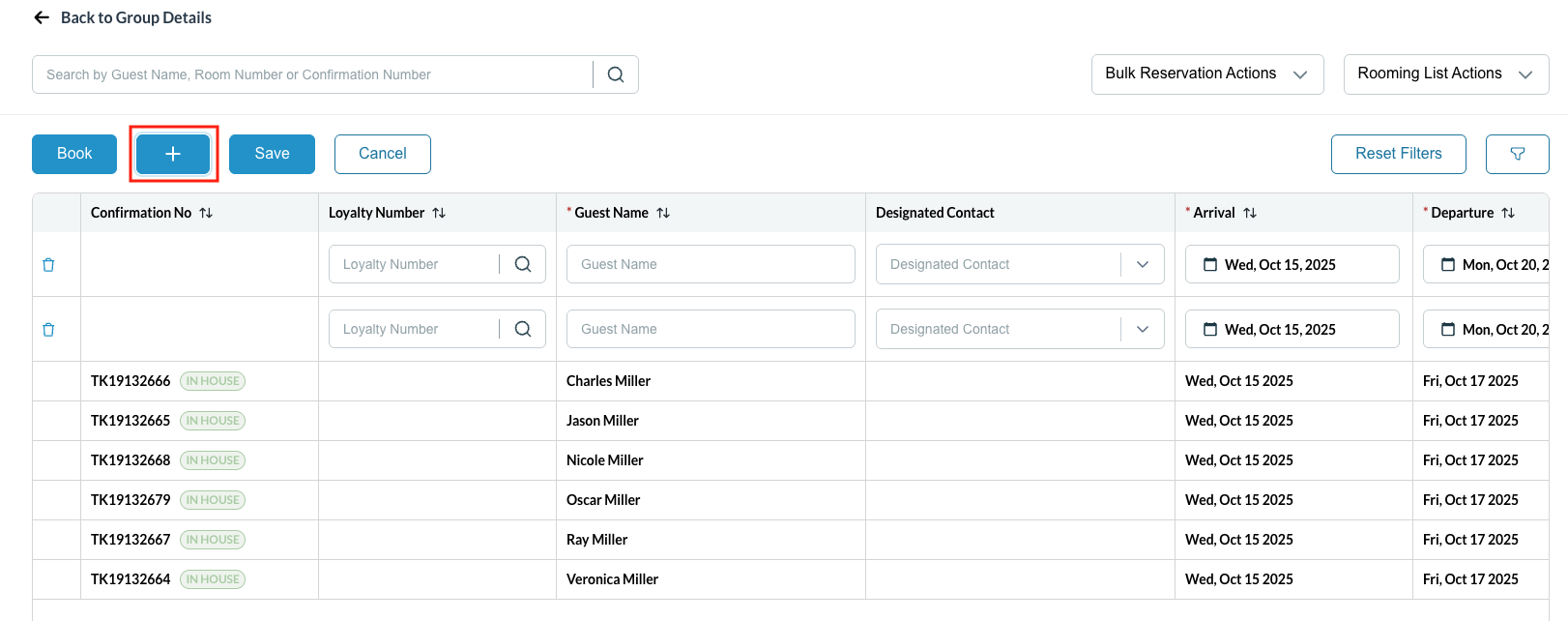
Task: Search loyalty number in first row
Action: pyautogui.click(x=523, y=264)
